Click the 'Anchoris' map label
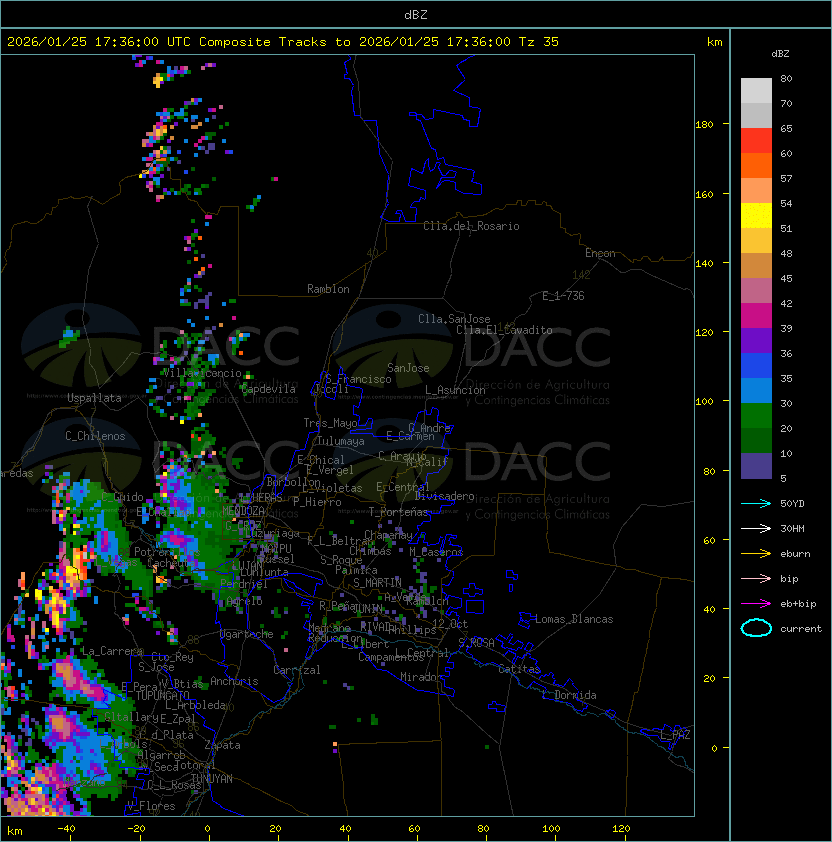The width and height of the screenshot is (832, 842). 234,681
